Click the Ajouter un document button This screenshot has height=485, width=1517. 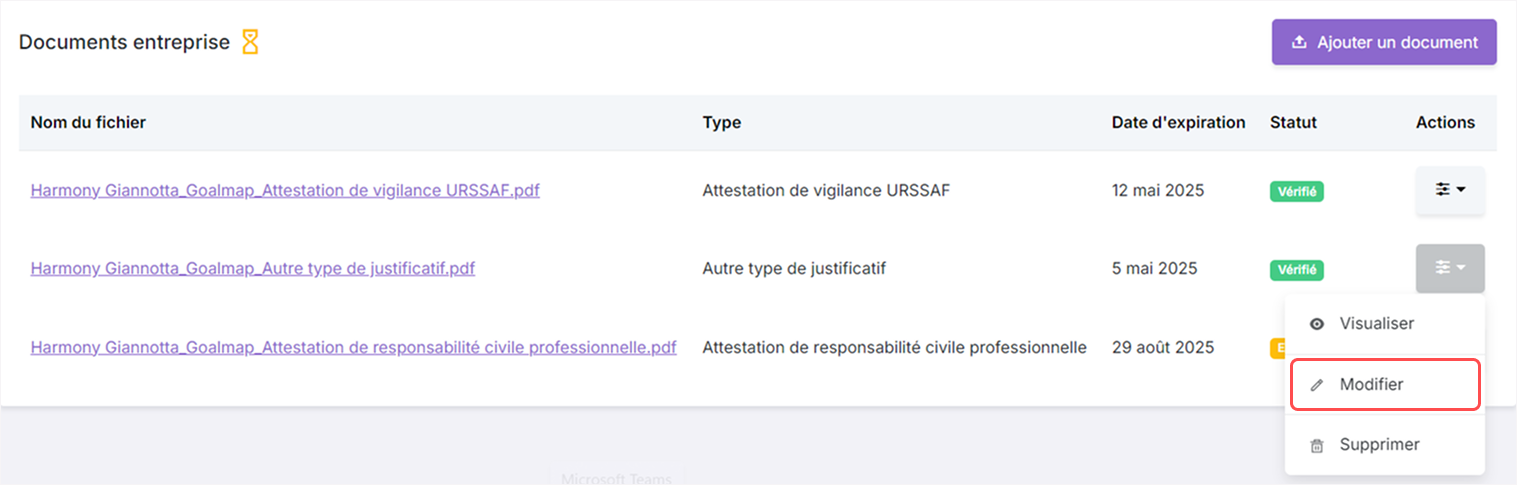(1384, 42)
